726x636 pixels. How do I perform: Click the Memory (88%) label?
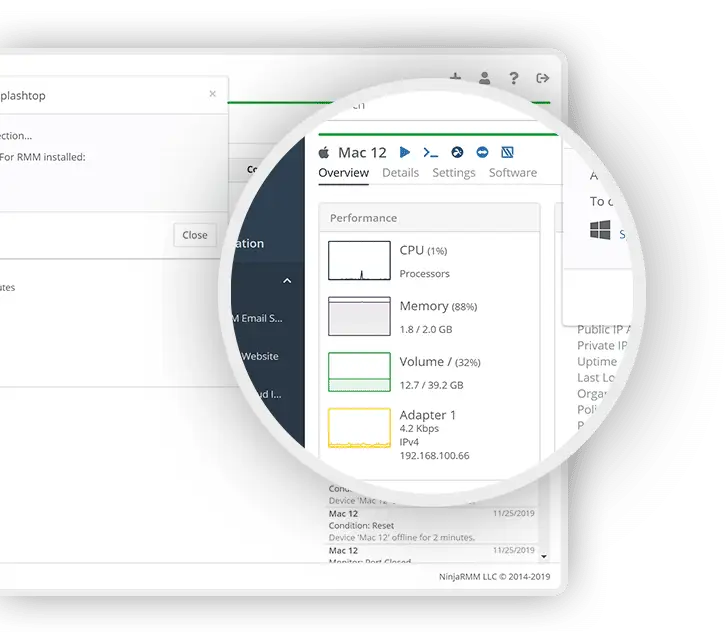coord(438,306)
